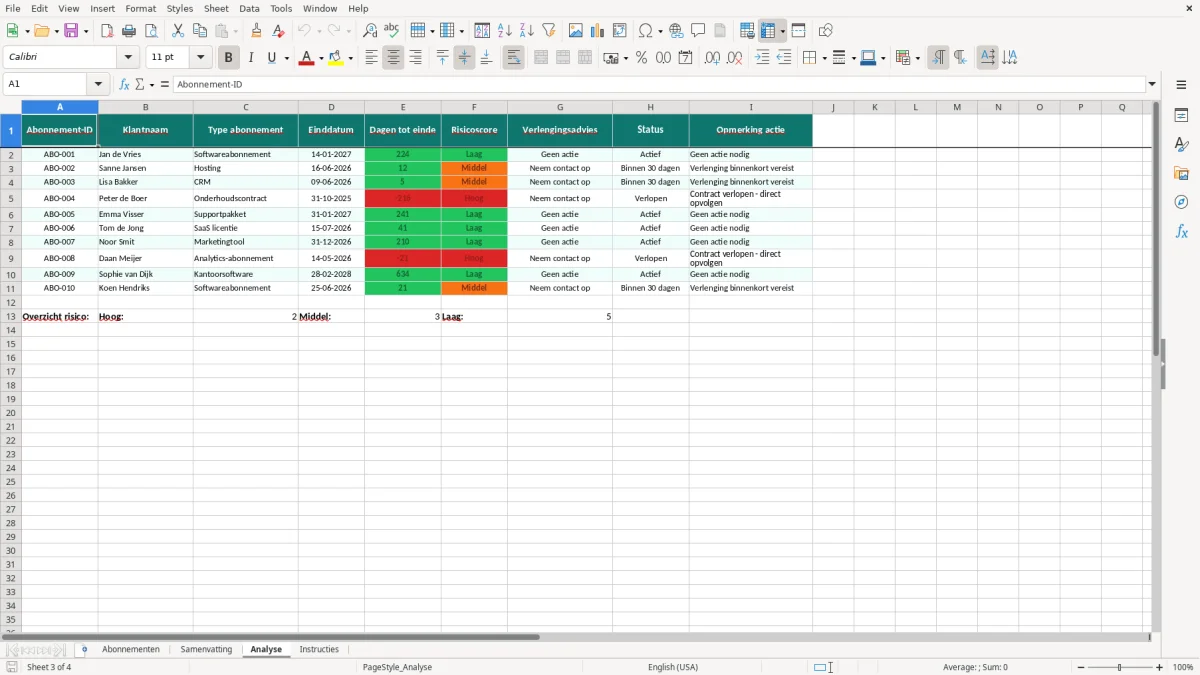This screenshot has width=1200, height=675.
Task: Click Increase Indent icon
Action: coord(762,58)
